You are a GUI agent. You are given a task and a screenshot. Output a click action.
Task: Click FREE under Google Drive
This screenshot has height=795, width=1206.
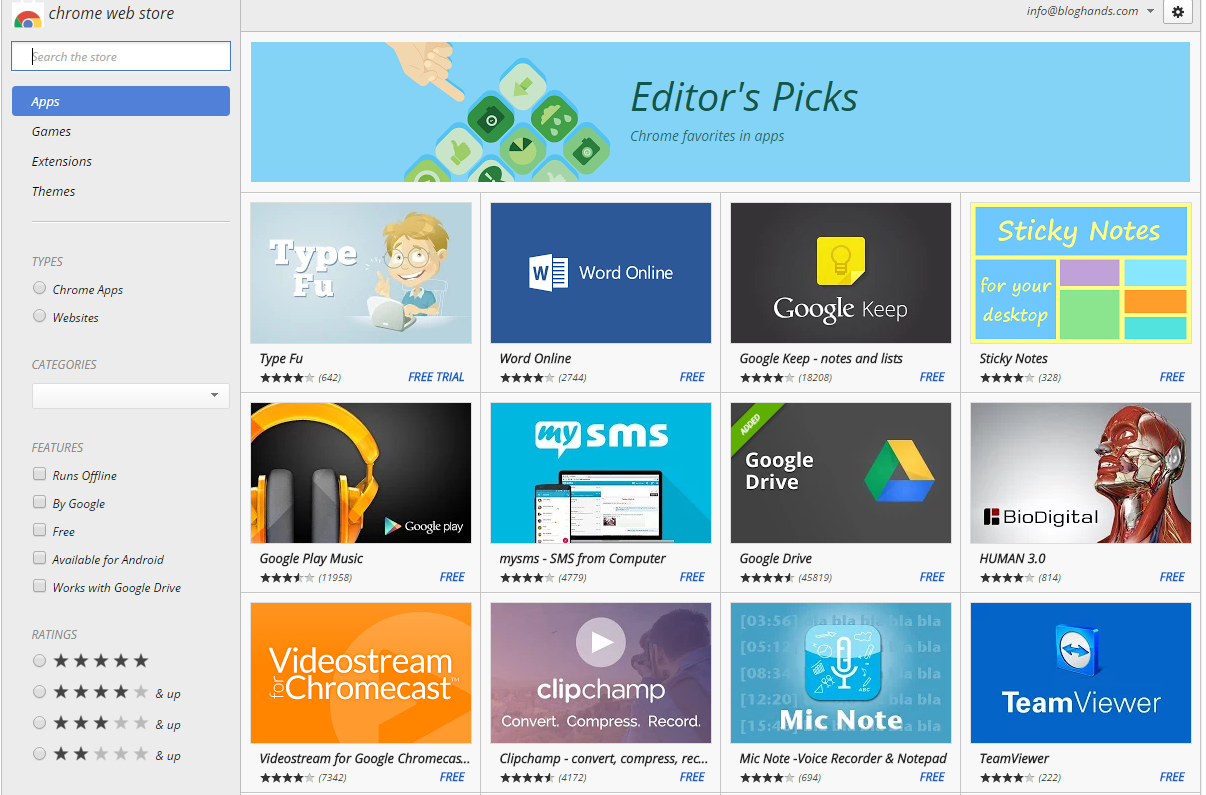932,577
